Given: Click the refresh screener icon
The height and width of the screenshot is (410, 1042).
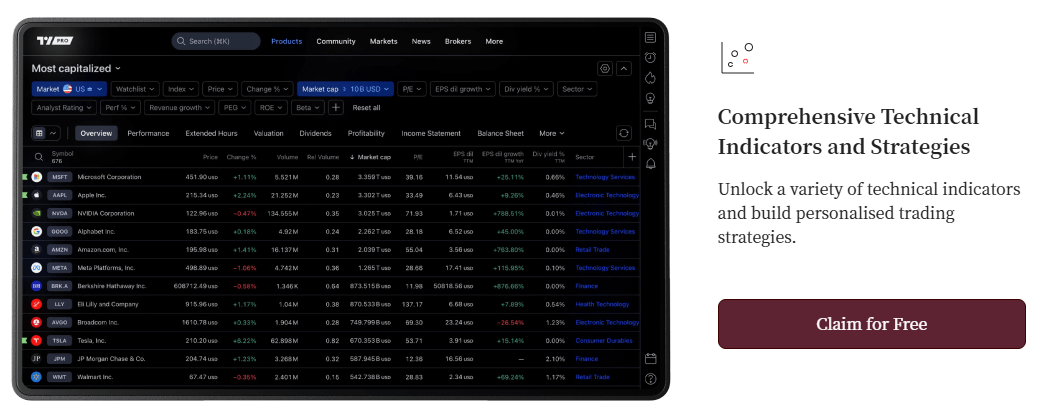Looking at the screenshot, I should coord(623,133).
